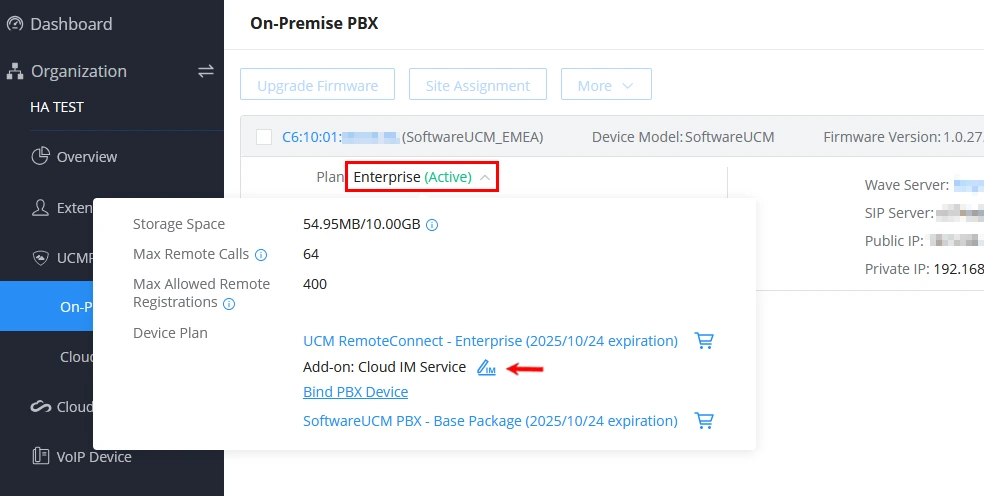Click the Cloud IM Service edit icon
Viewport: 984px width, 496px height.
coord(486,367)
